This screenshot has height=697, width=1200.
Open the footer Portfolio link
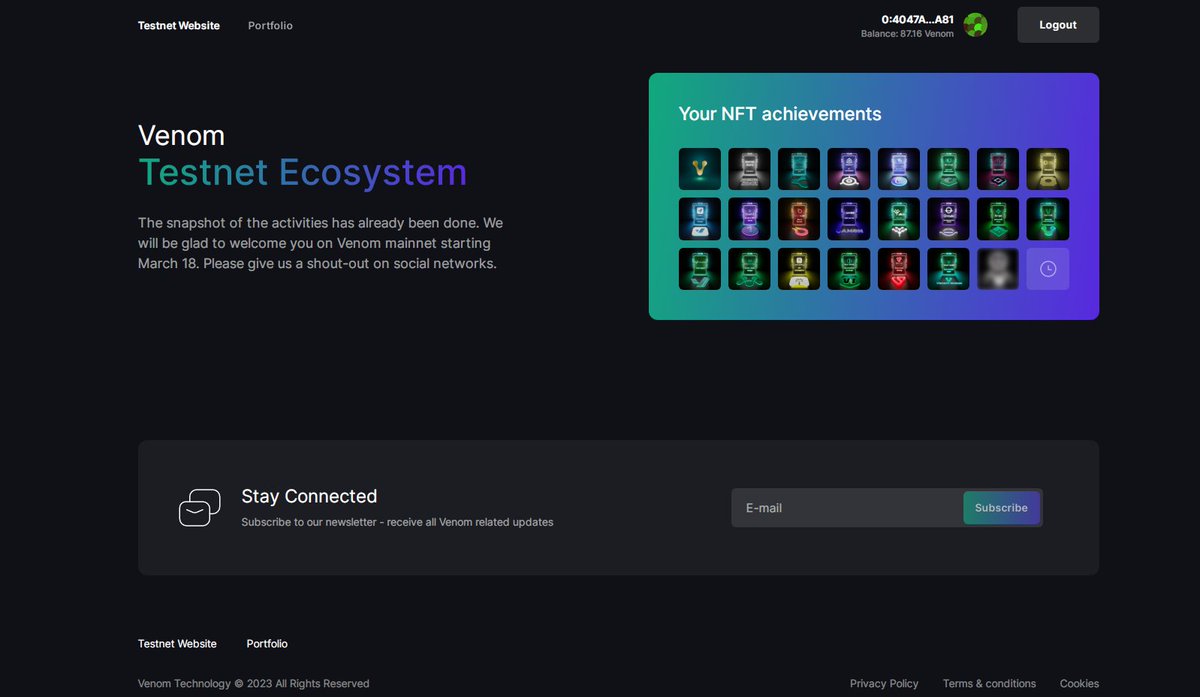tap(267, 644)
